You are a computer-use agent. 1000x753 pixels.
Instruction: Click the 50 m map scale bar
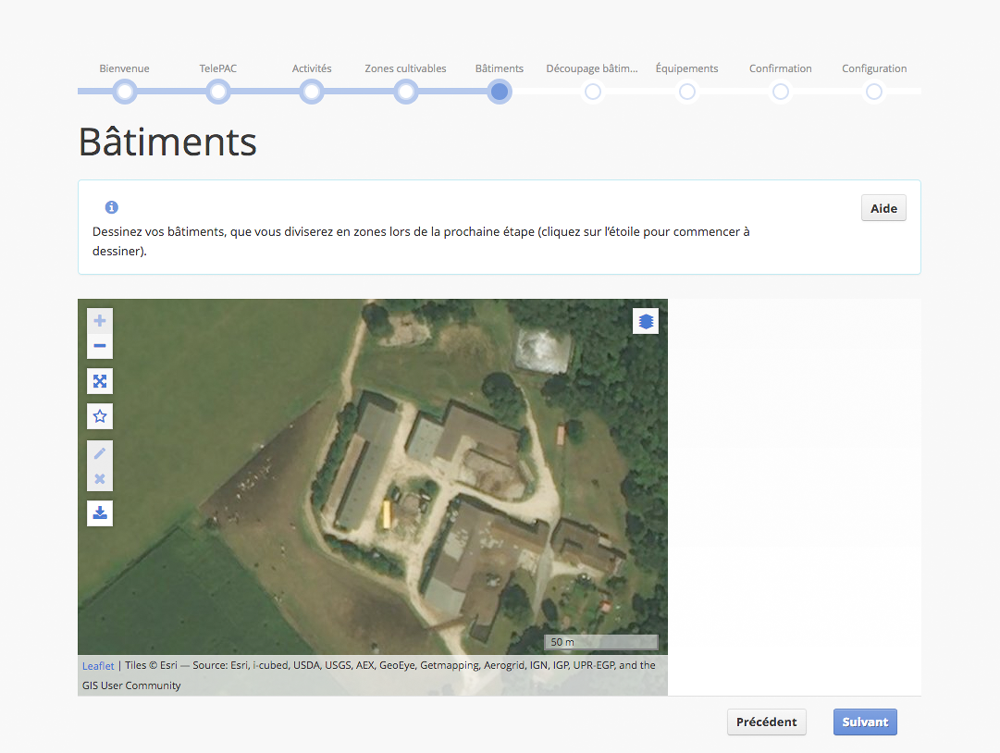601,641
